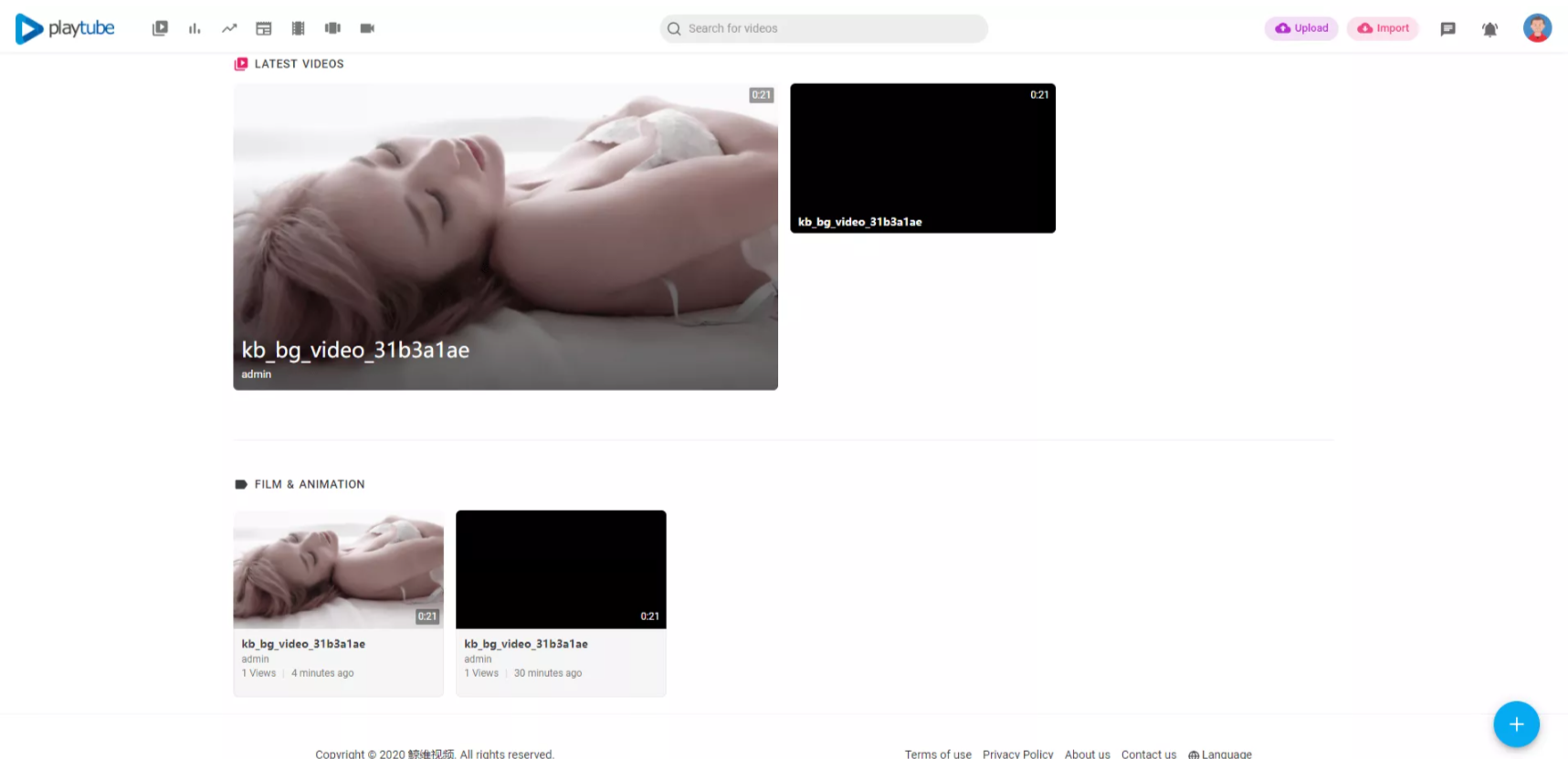Open the Terms of use link
The height and width of the screenshot is (759, 1568).
coord(938,754)
